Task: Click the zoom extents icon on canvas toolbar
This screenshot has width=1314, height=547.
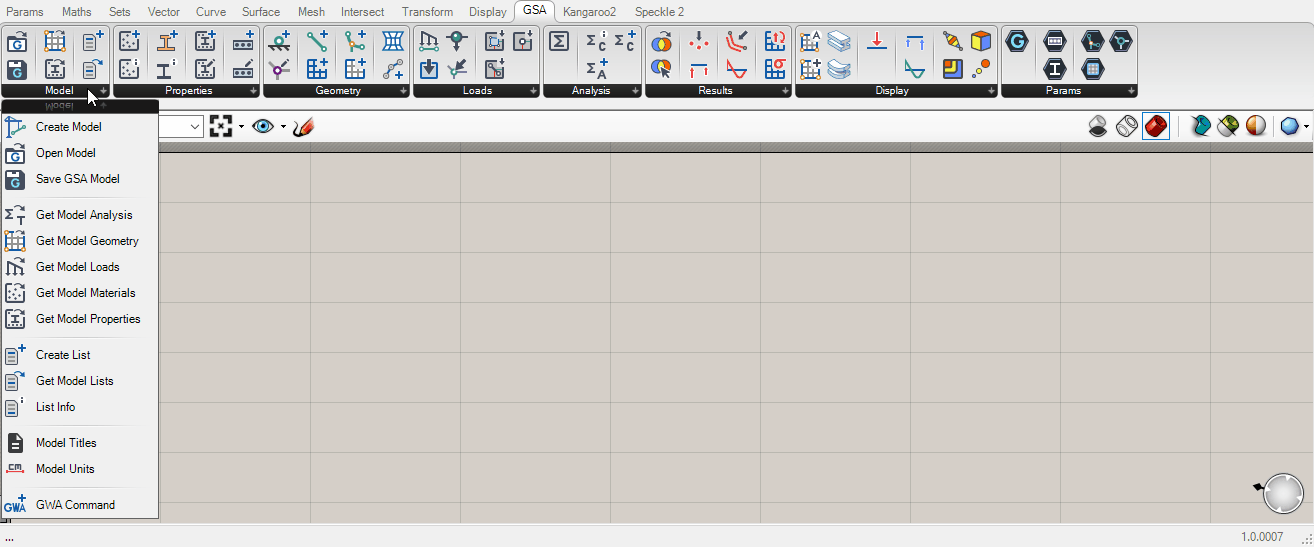Action: [x=221, y=127]
